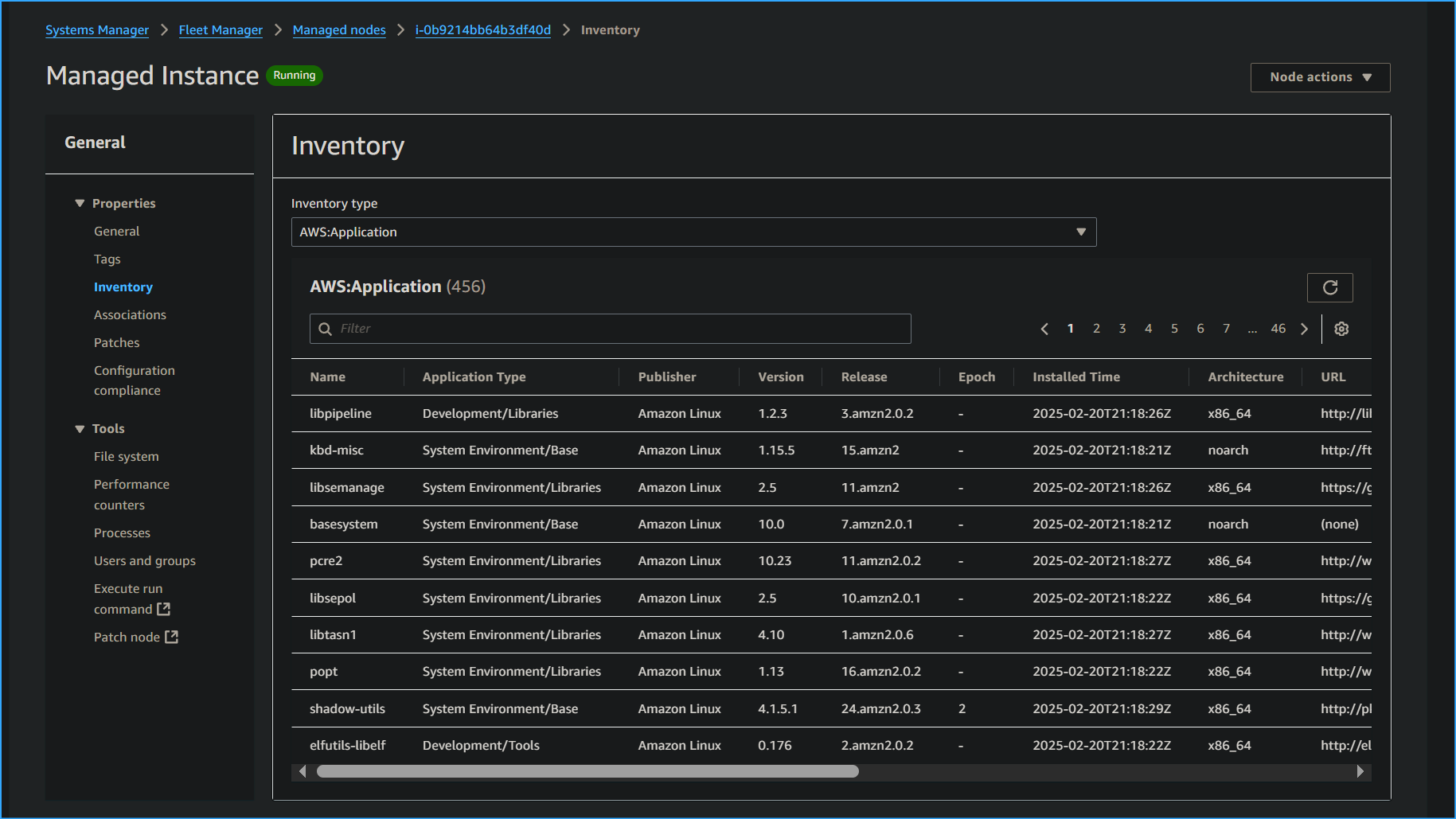
Task: Jump to page 46 of the table
Action: 1278,328
